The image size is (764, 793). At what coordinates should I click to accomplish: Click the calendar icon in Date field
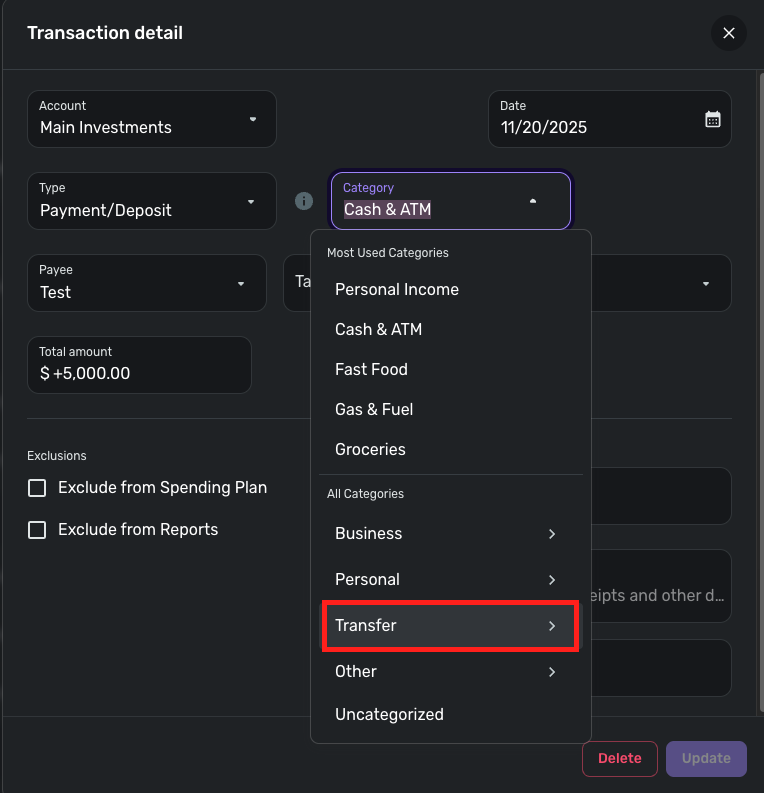coord(712,119)
